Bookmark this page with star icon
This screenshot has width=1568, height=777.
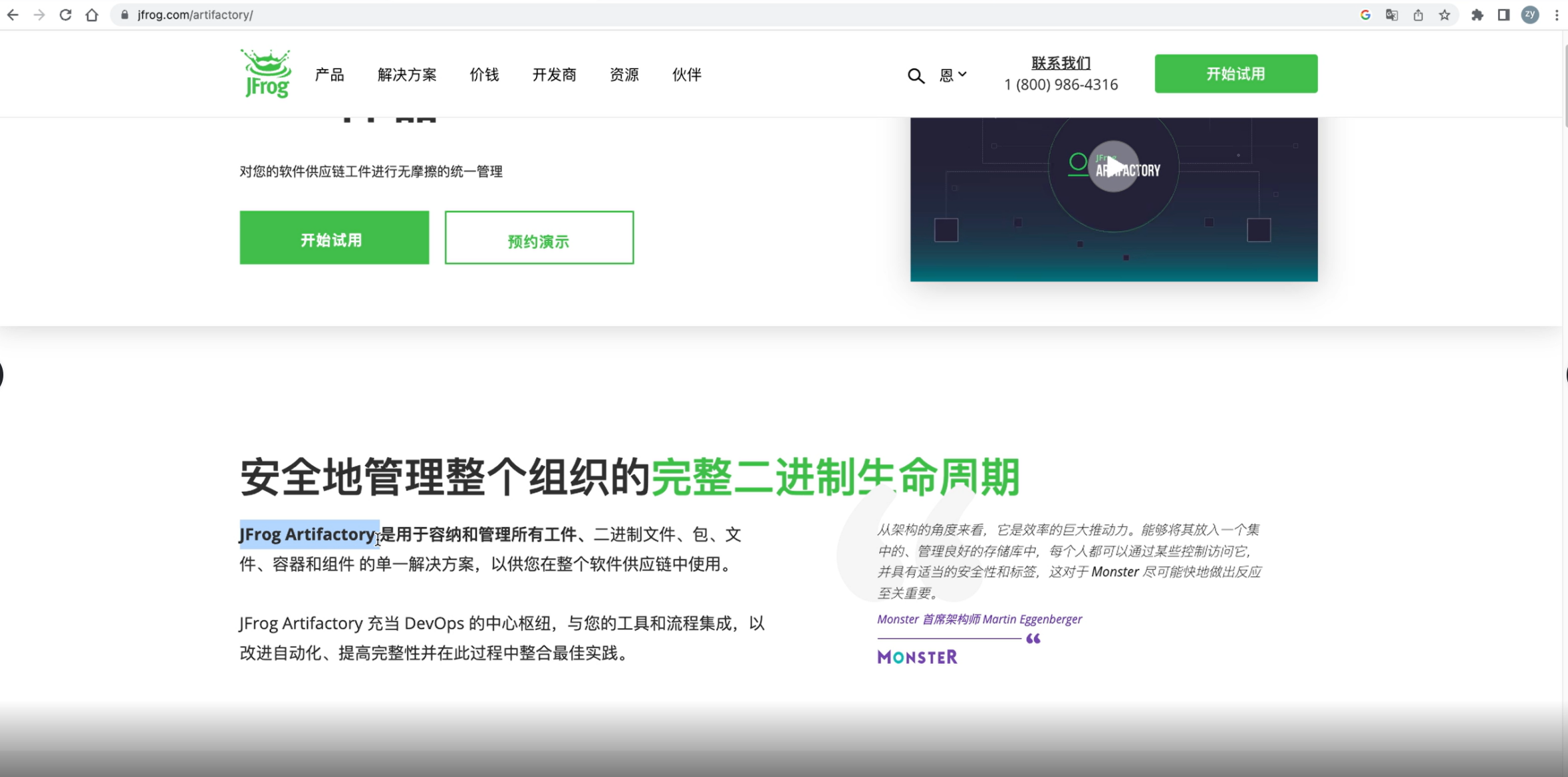pyautogui.click(x=1444, y=15)
